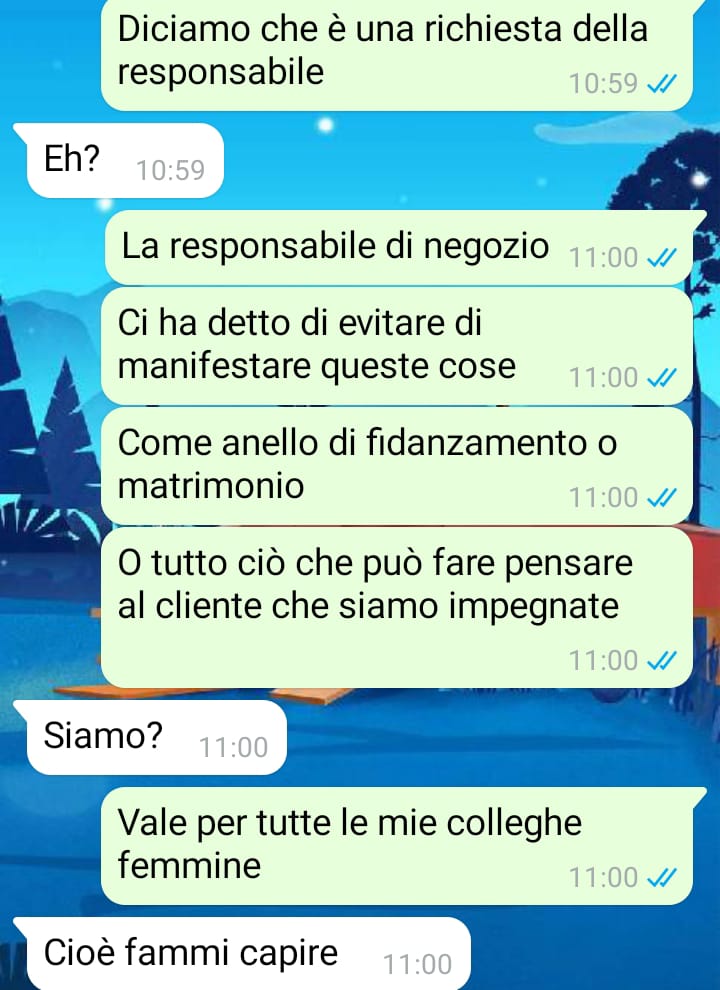Tap the double-check ticks on "La responsabile di negozio"

click(x=663, y=258)
